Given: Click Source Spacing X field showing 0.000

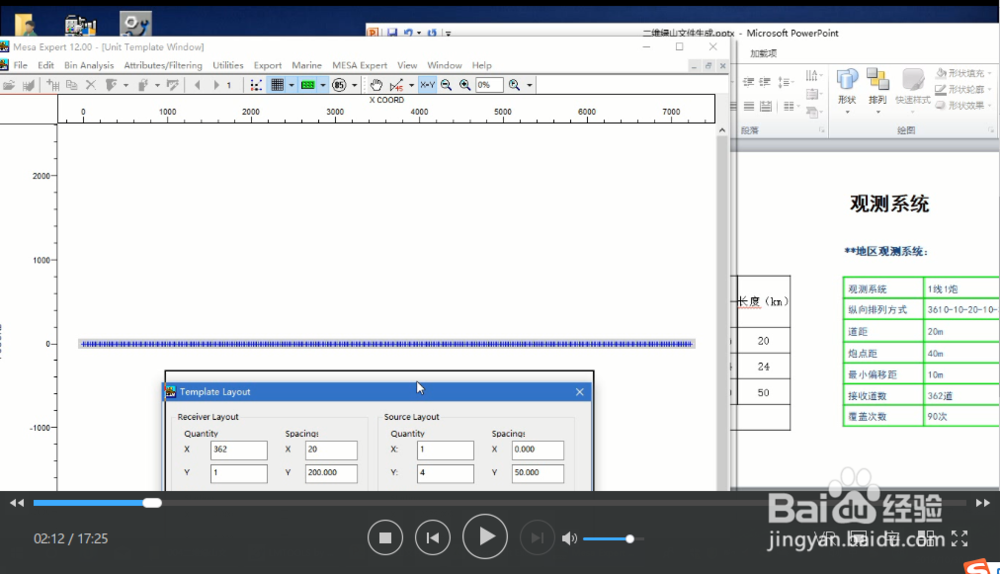Looking at the screenshot, I should pyautogui.click(x=538, y=450).
